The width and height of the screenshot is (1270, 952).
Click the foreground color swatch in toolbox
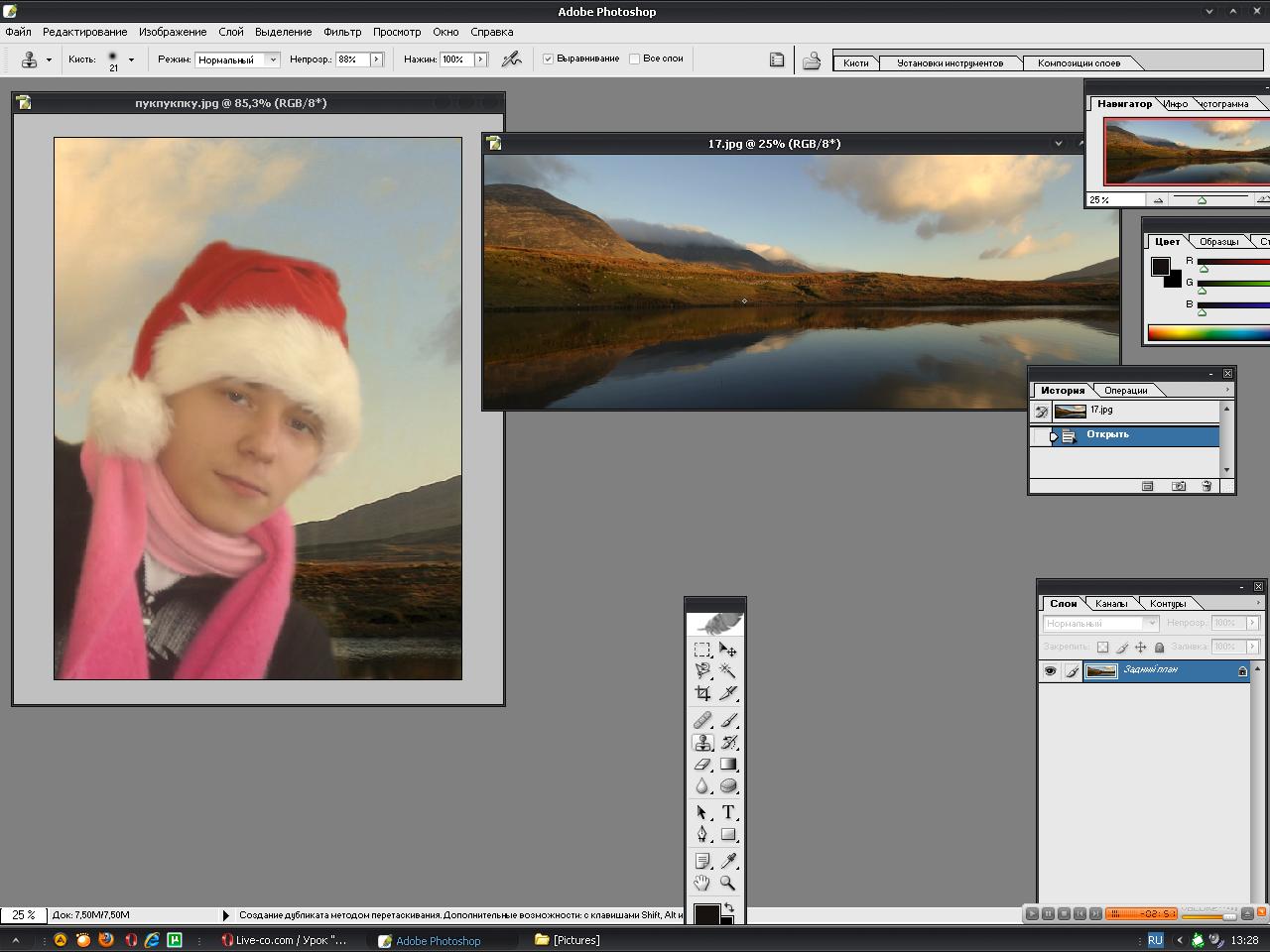click(x=705, y=913)
